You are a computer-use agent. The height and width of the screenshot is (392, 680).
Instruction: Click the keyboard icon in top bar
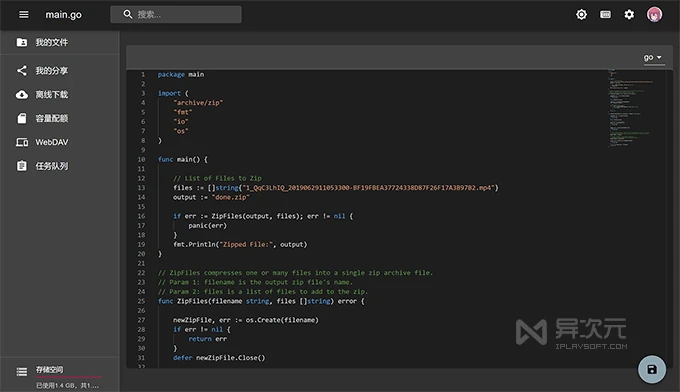[x=605, y=14]
